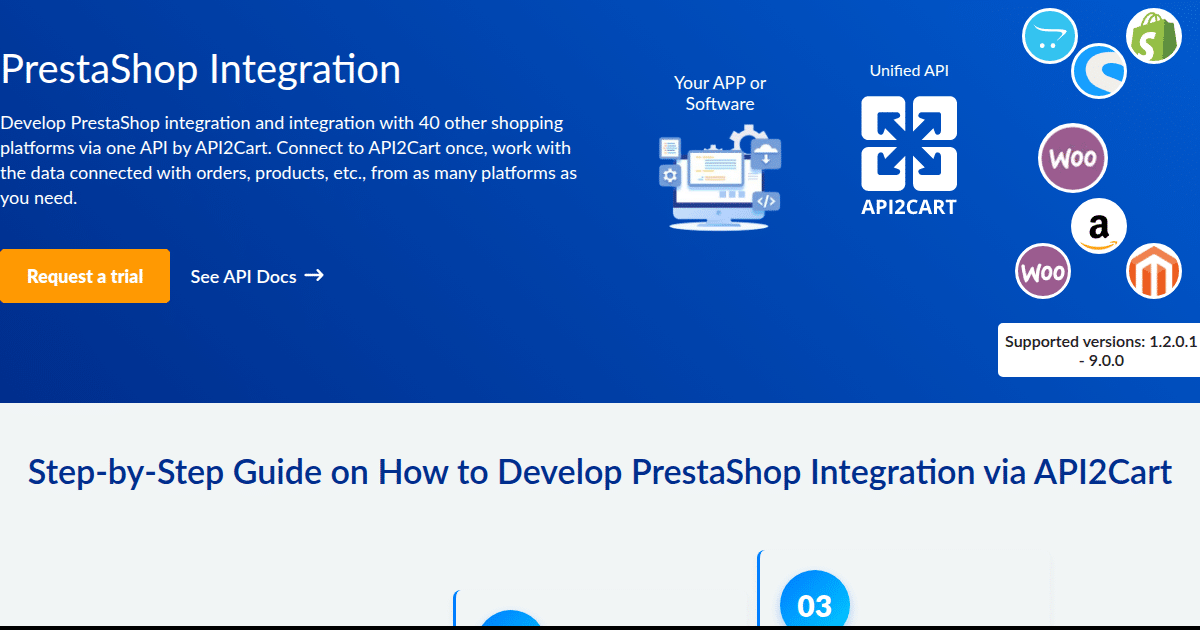Image resolution: width=1200 pixels, height=630 pixels.
Task: Click the computer software illustration
Action: tap(719, 177)
